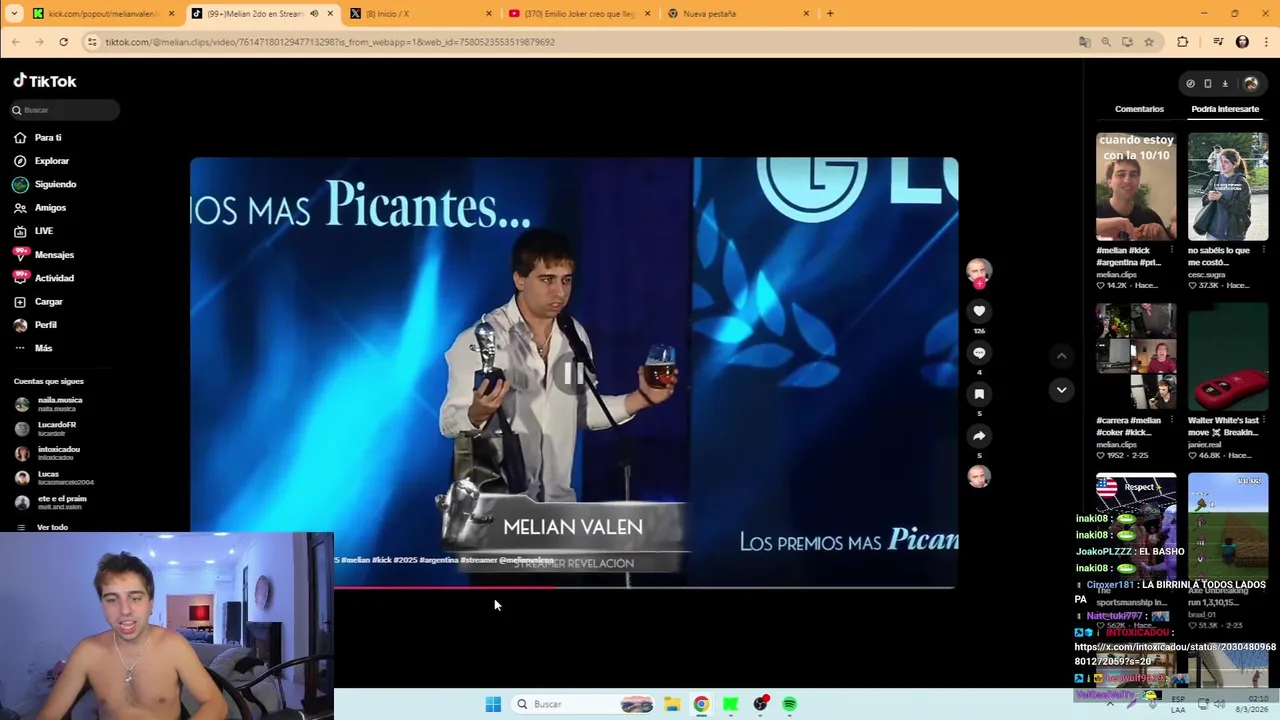
Task: Mute the TikTok tab via speaker icon
Action: click(x=314, y=14)
